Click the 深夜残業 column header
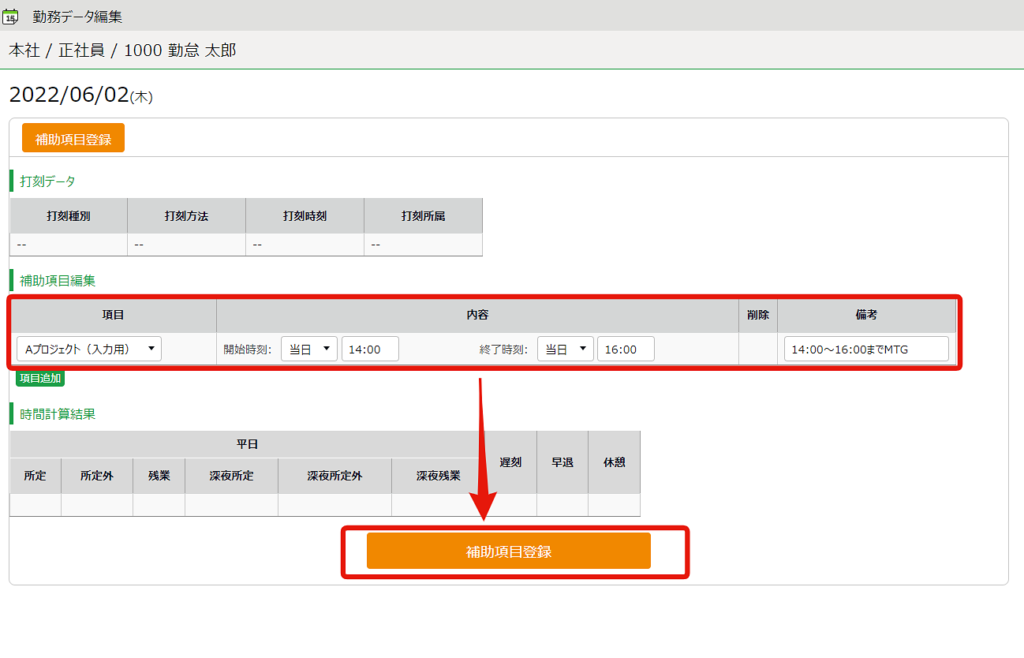Image resolution: width=1024 pixels, height=658 pixels. point(438,476)
